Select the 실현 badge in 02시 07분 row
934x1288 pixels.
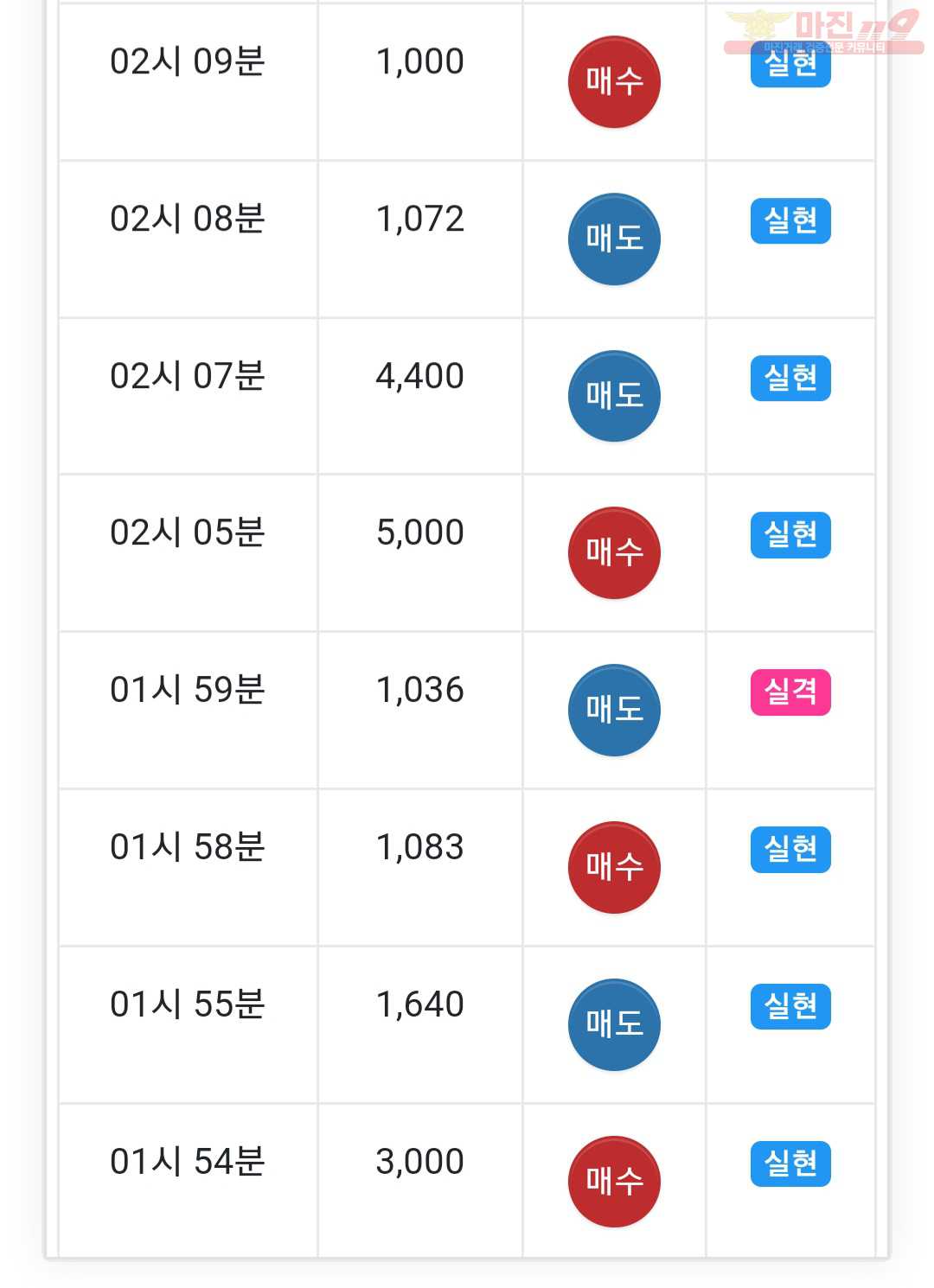(x=790, y=379)
